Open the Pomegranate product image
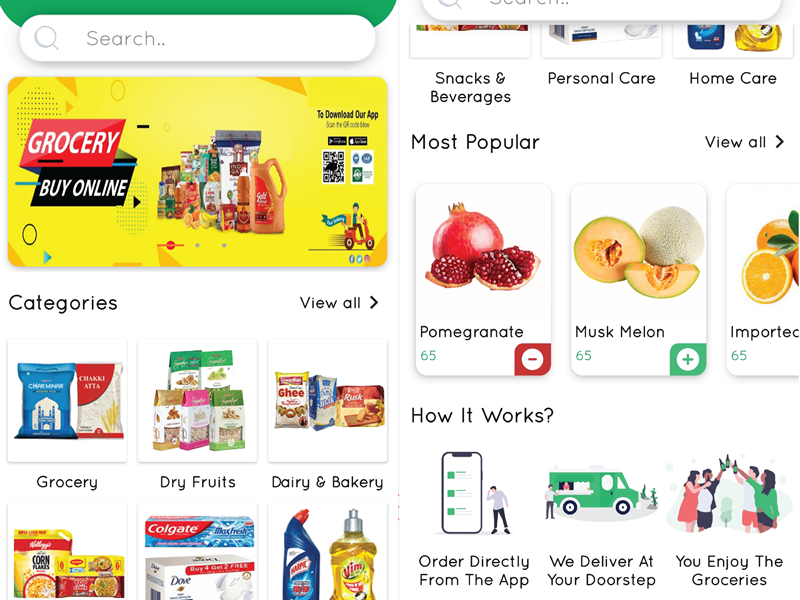The width and height of the screenshot is (800, 600). coord(483,246)
